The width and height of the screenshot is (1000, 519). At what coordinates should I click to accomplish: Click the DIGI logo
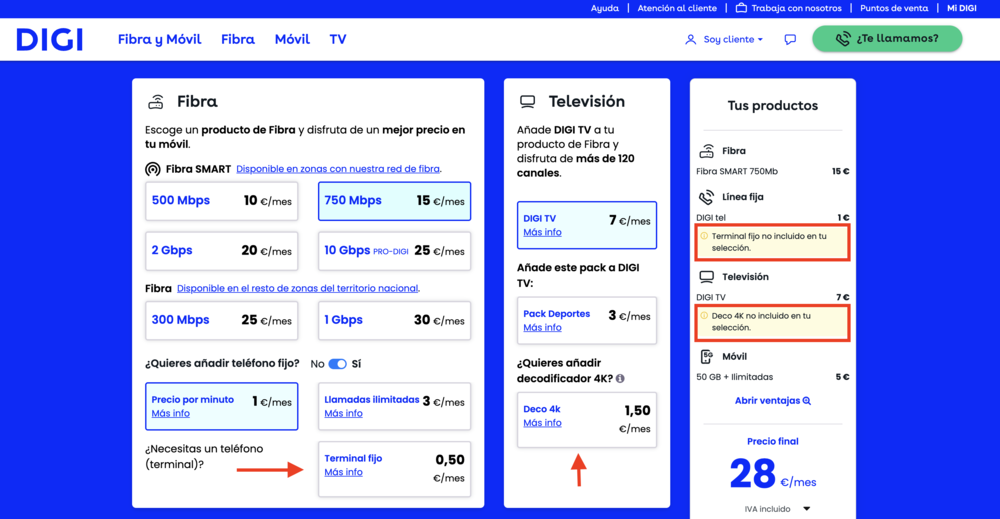point(50,40)
